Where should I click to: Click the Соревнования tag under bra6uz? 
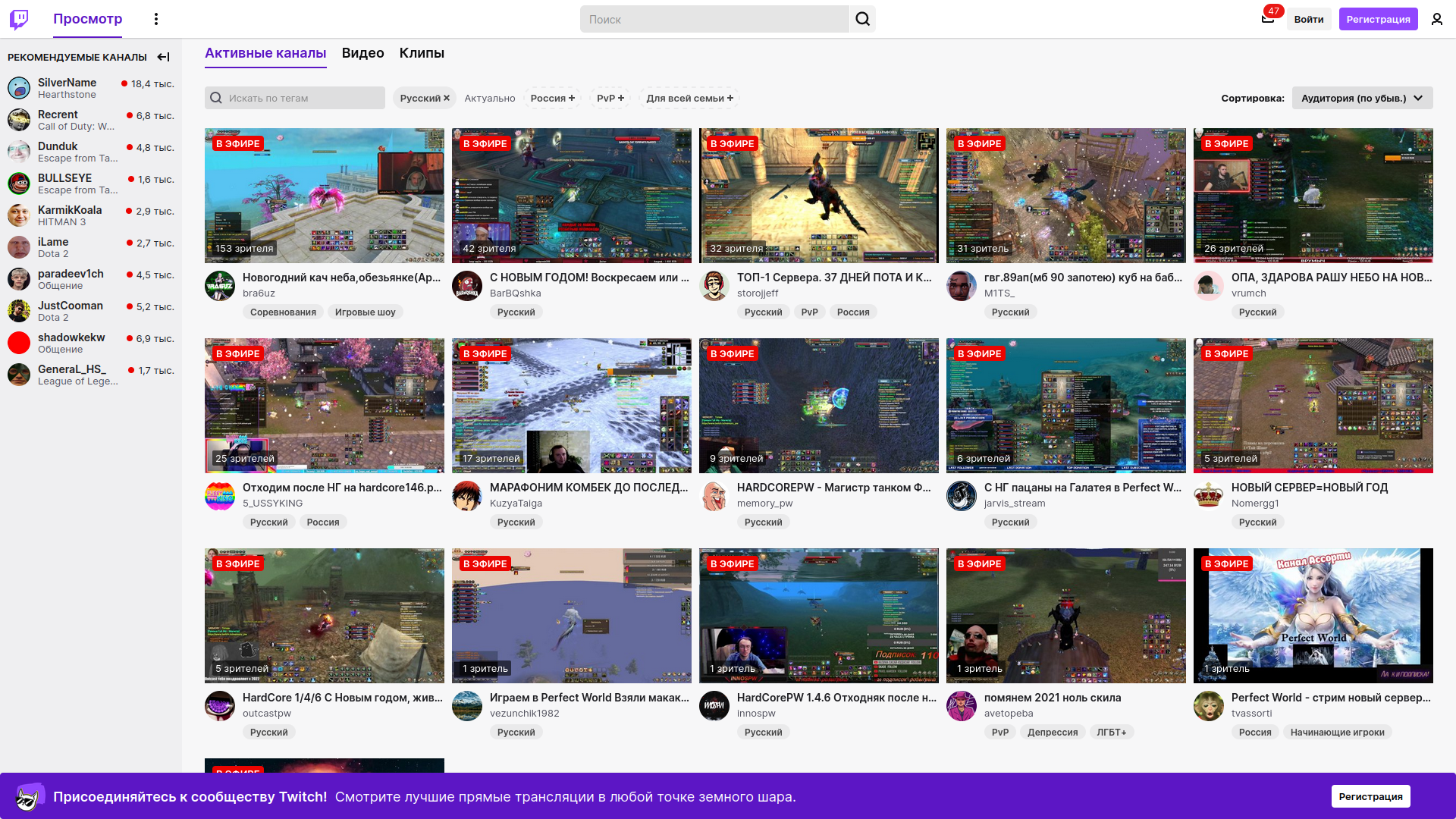[x=283, y=312]
